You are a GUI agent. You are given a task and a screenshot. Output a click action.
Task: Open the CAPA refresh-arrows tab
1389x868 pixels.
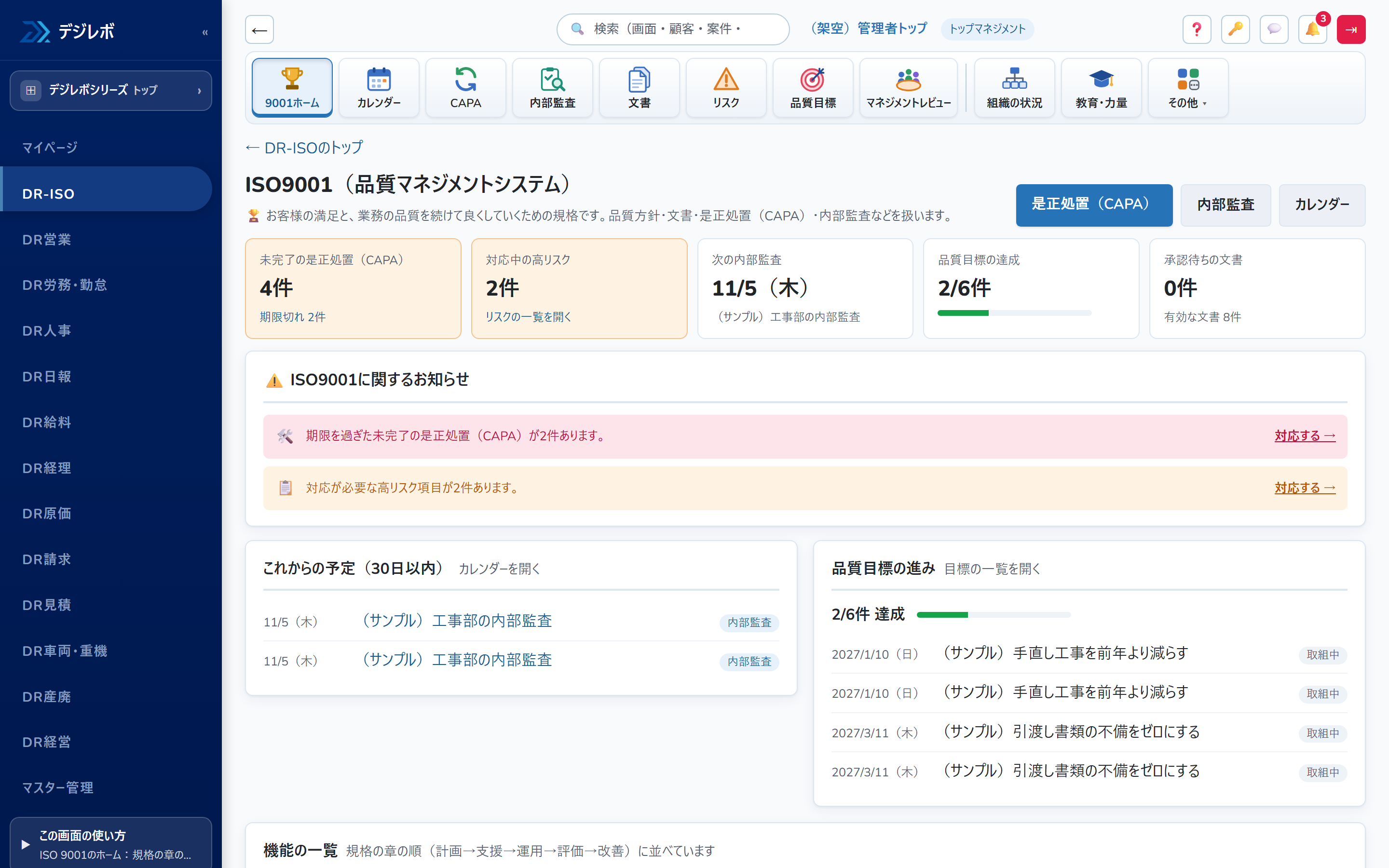coord(465,87)
